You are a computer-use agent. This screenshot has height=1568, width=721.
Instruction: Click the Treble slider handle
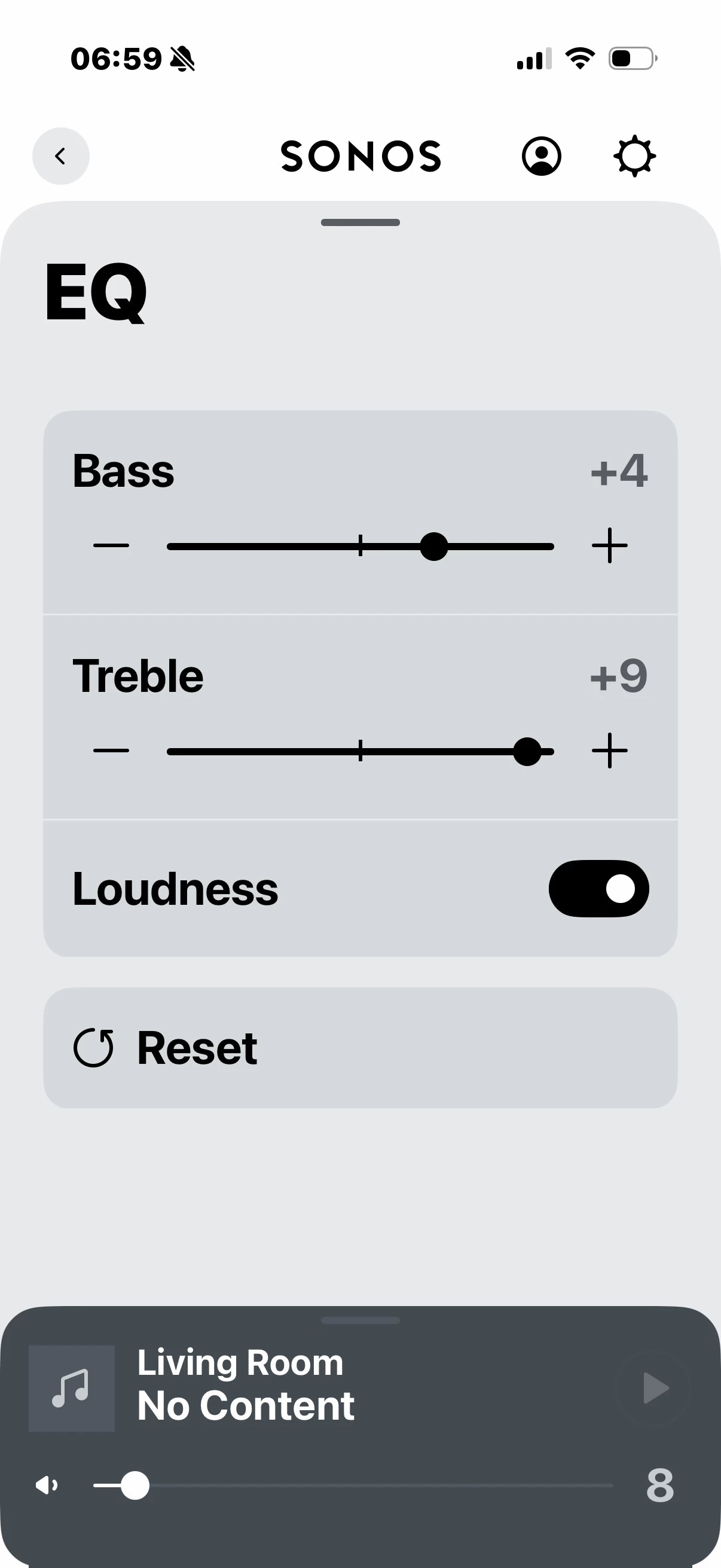coord(527,751)
